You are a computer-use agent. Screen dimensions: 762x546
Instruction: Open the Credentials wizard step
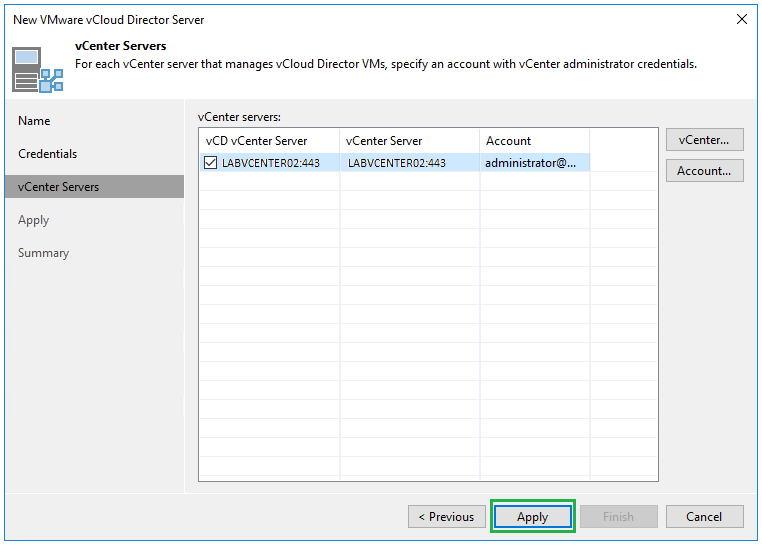(x=47, y=154)
